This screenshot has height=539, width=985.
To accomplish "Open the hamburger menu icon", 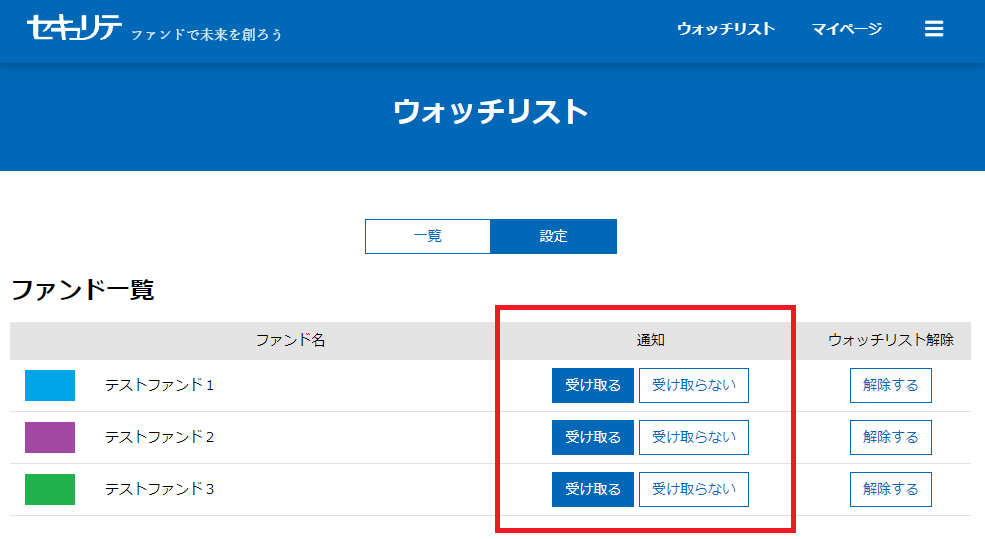I will coord(934,29).
